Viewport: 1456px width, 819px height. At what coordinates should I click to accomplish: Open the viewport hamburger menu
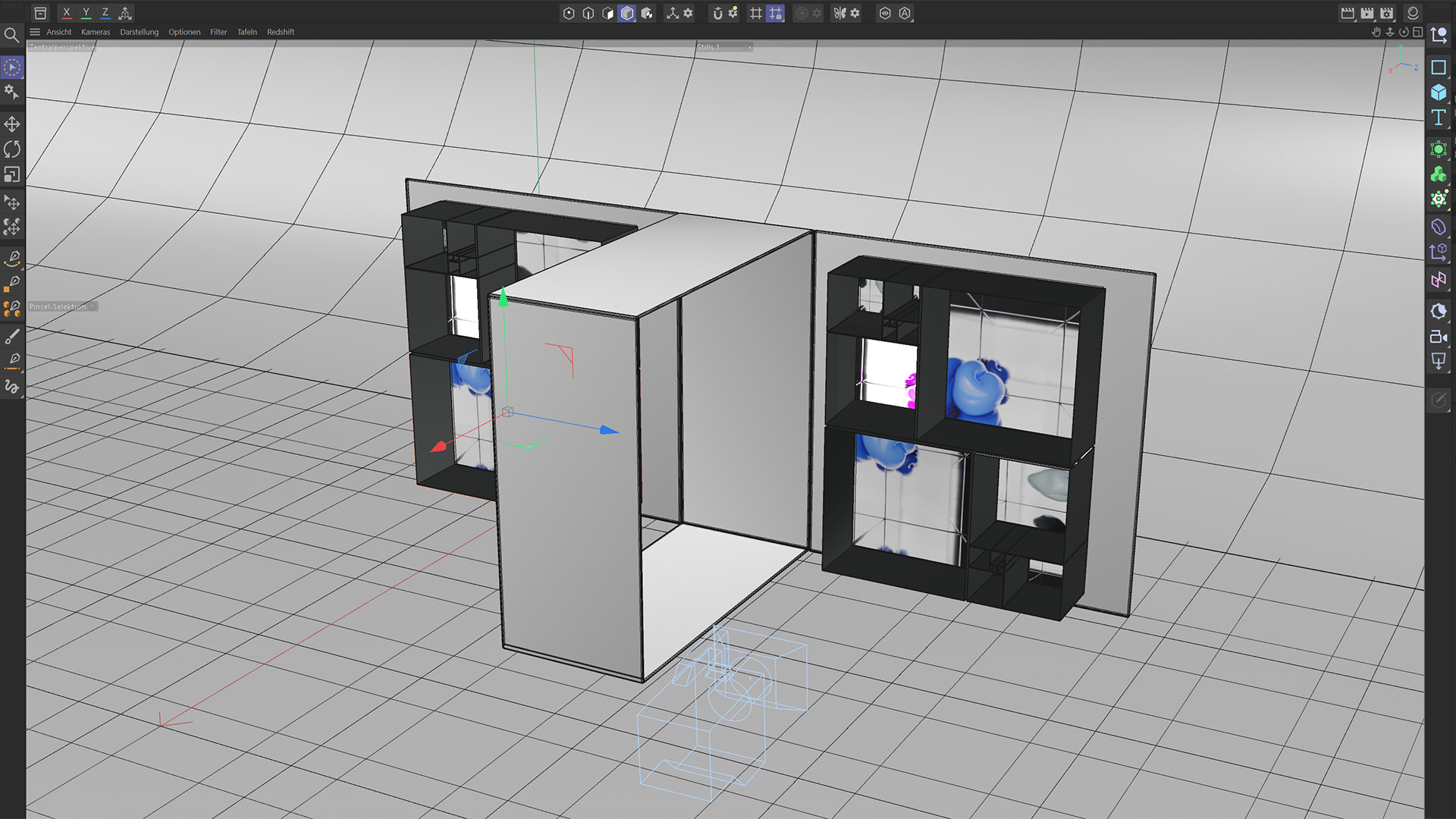[x=35, y=32]
